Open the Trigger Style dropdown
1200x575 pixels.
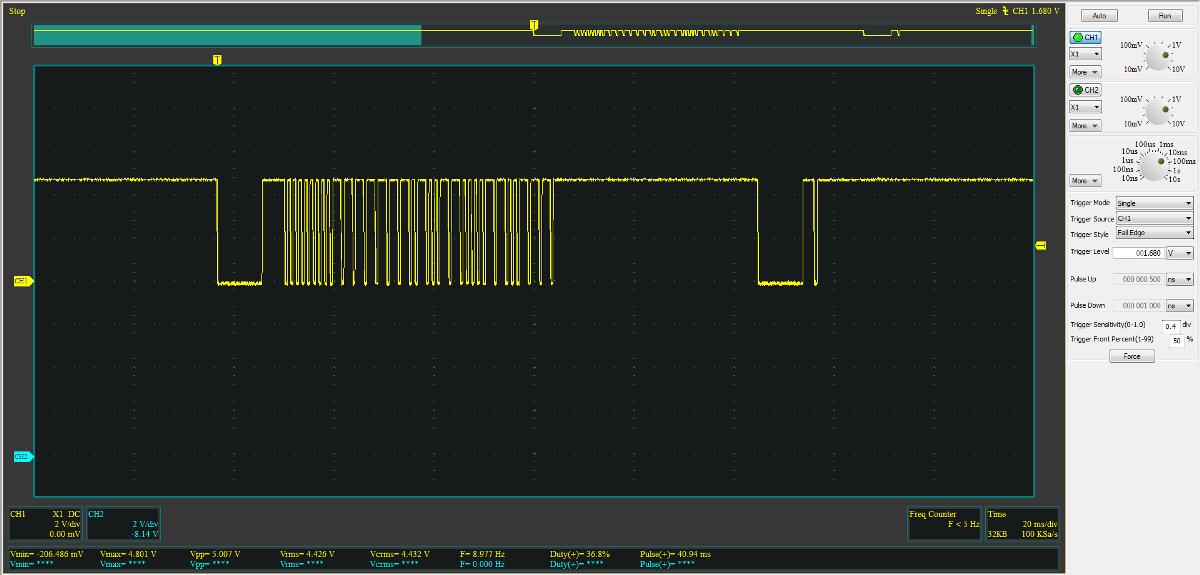(1154, 233)
